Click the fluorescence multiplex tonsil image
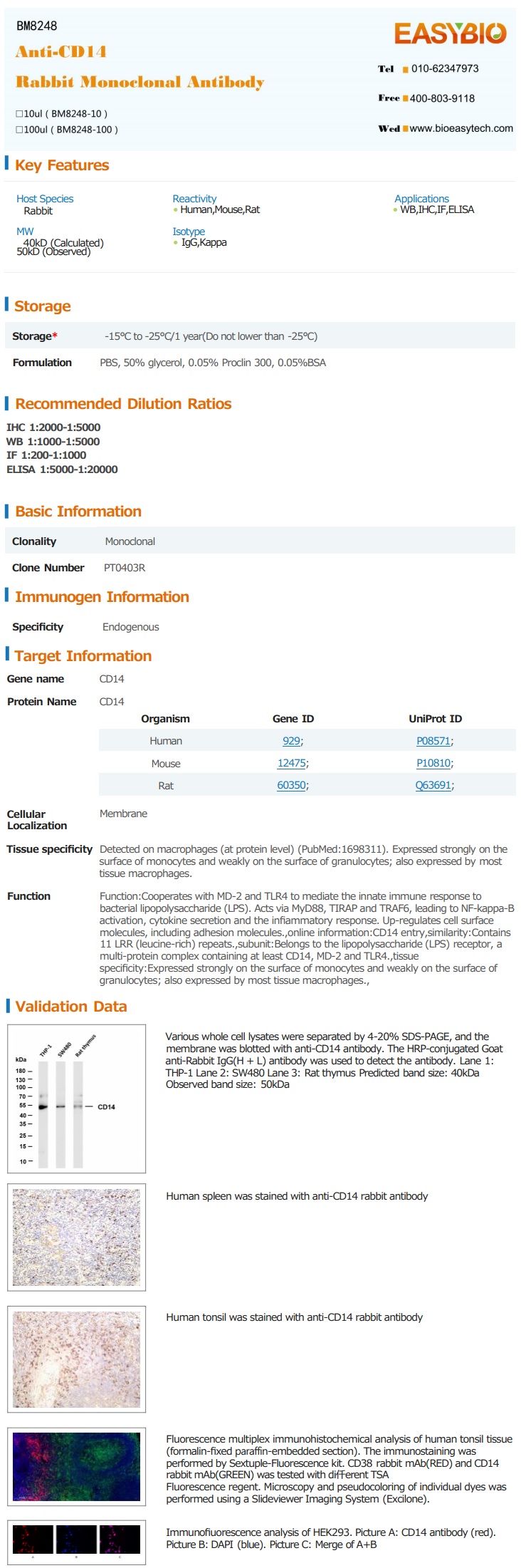The width and height of the screenshot is (521, 1568). point(76,1467)
